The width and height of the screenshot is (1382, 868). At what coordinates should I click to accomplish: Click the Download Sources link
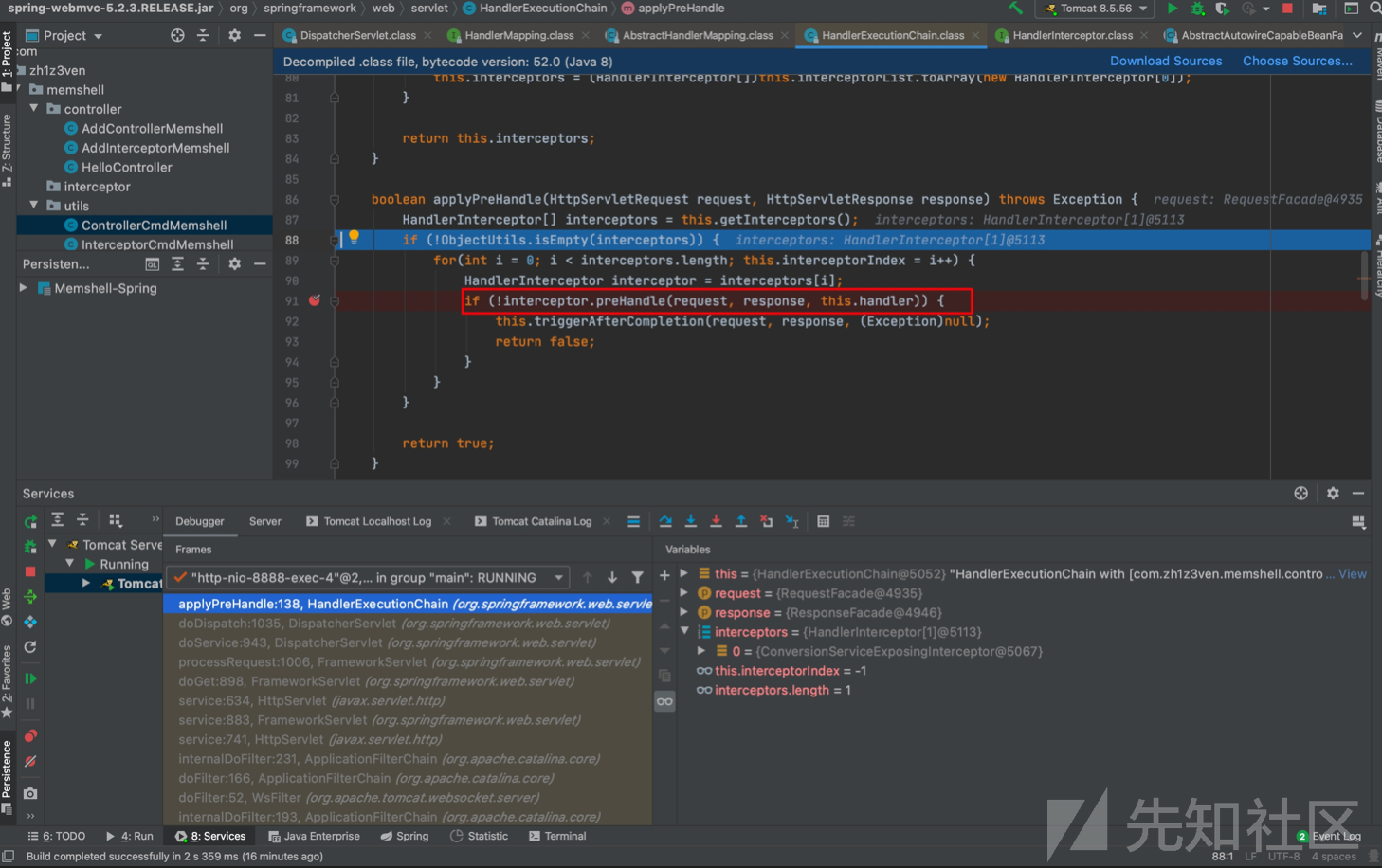pyautogui.click(x=1166, y=61)
